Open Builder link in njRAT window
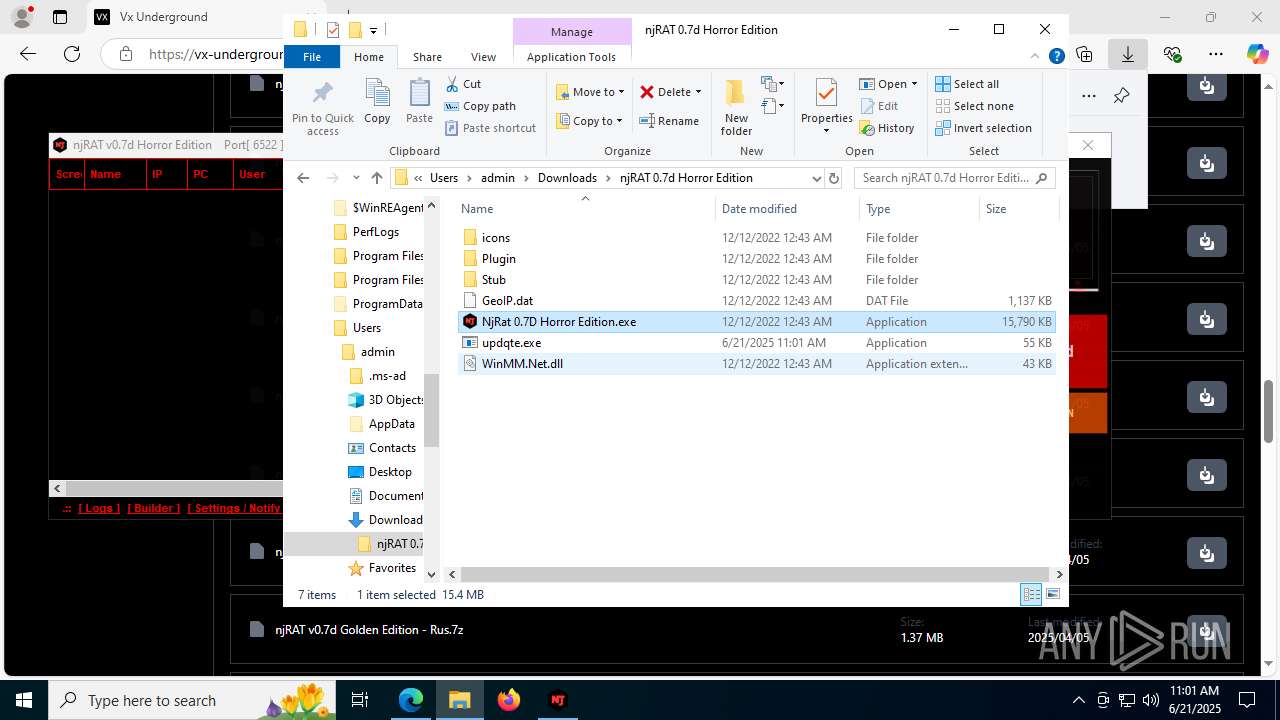The height and width of the screenshot is (720, 1280). click(153, 508)
